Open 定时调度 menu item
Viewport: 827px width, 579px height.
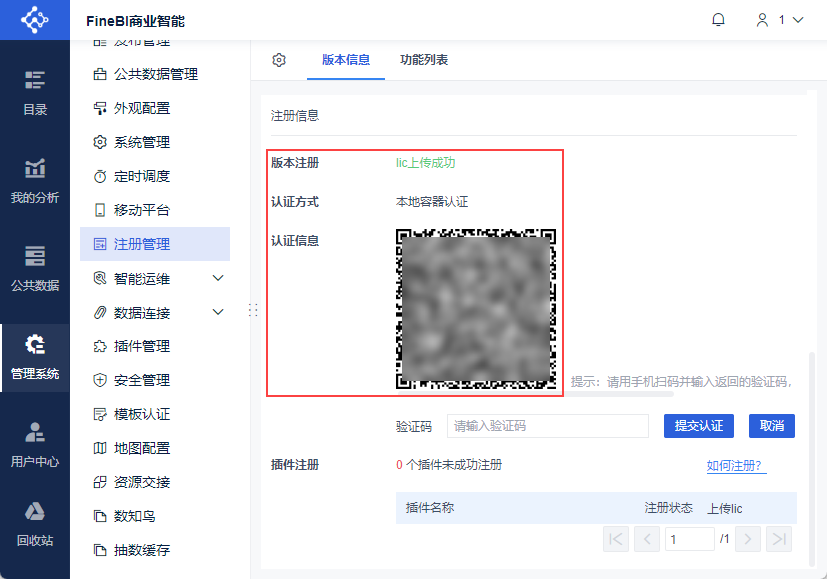[x=155, y=176]
